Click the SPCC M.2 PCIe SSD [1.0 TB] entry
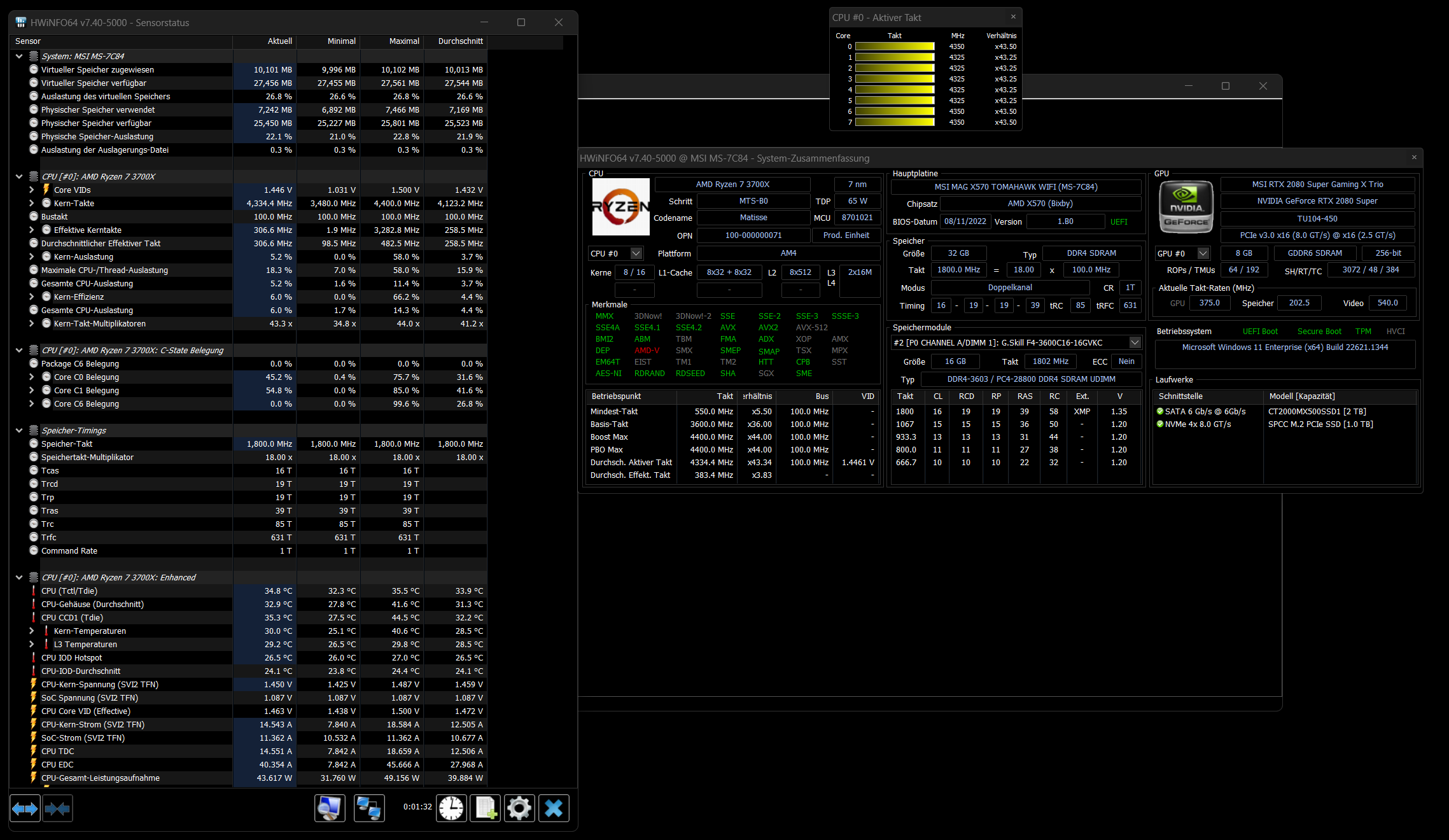This screenshot has width=1449, height=840. [x=1320, y=424]
